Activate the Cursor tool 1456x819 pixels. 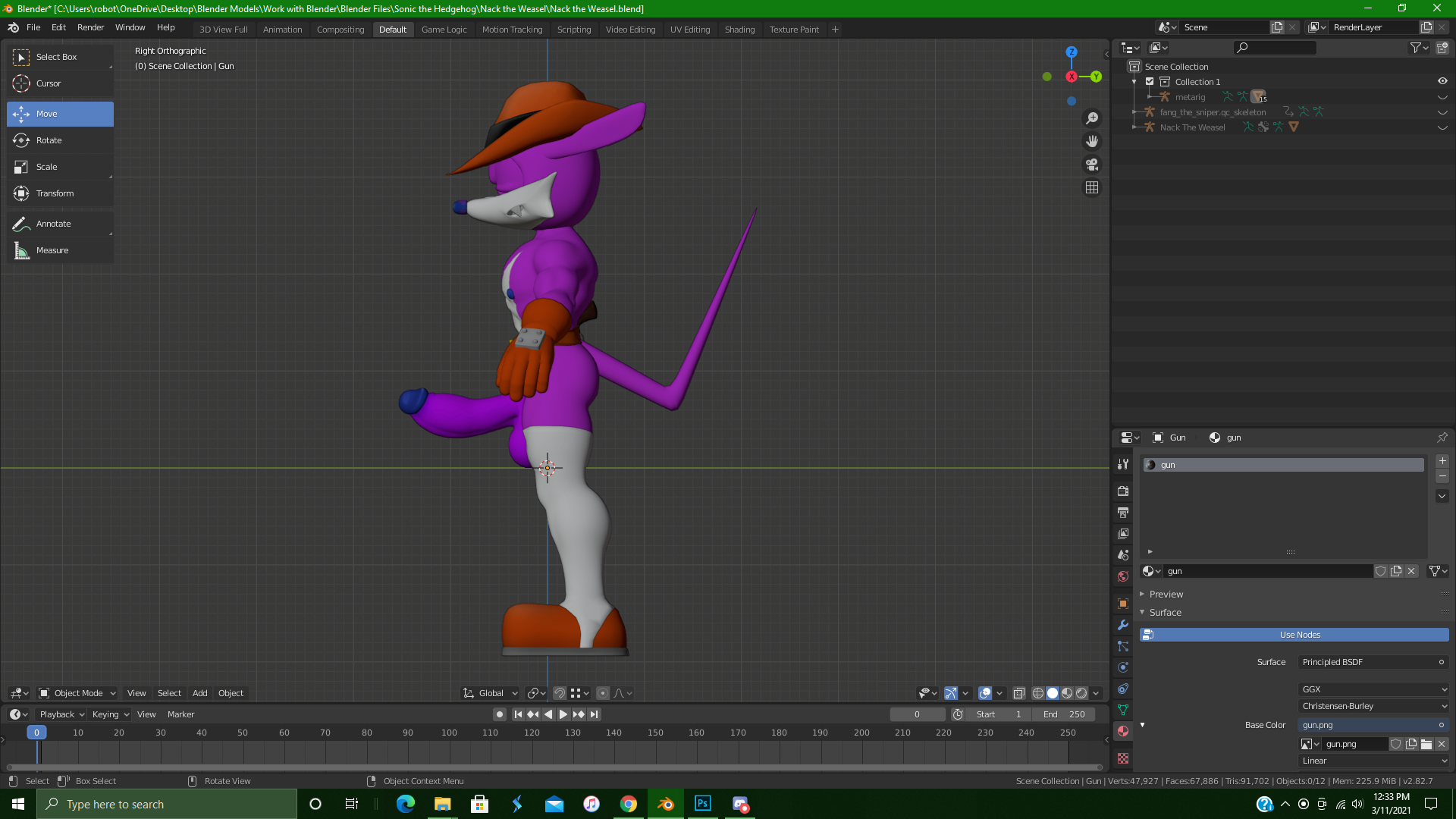60,83
